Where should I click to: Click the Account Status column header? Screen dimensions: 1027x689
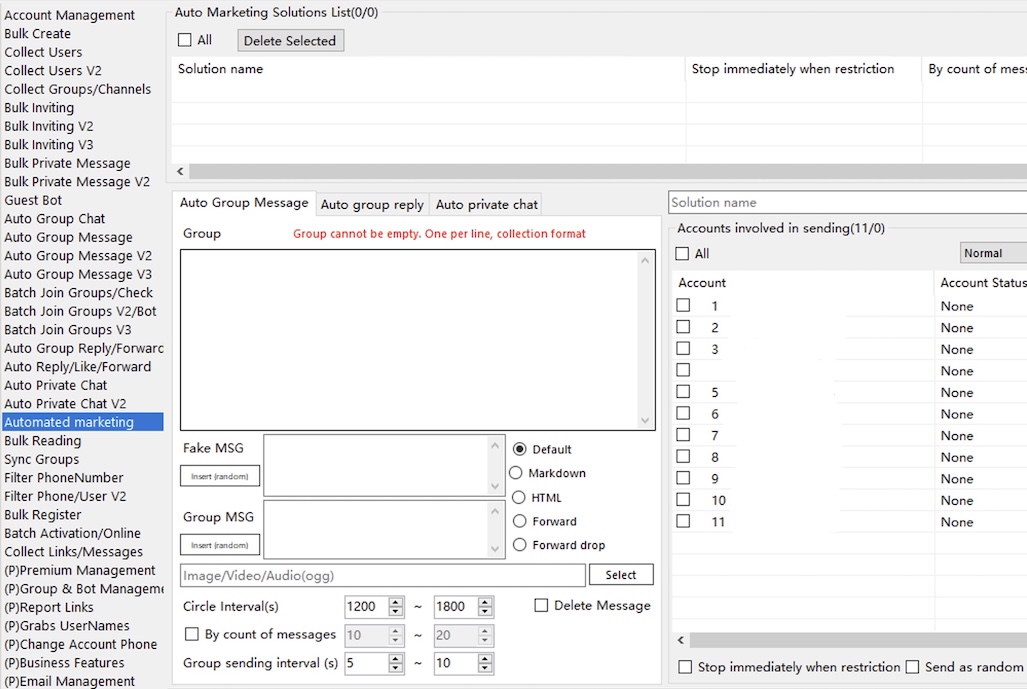click(x=982, y=283)
